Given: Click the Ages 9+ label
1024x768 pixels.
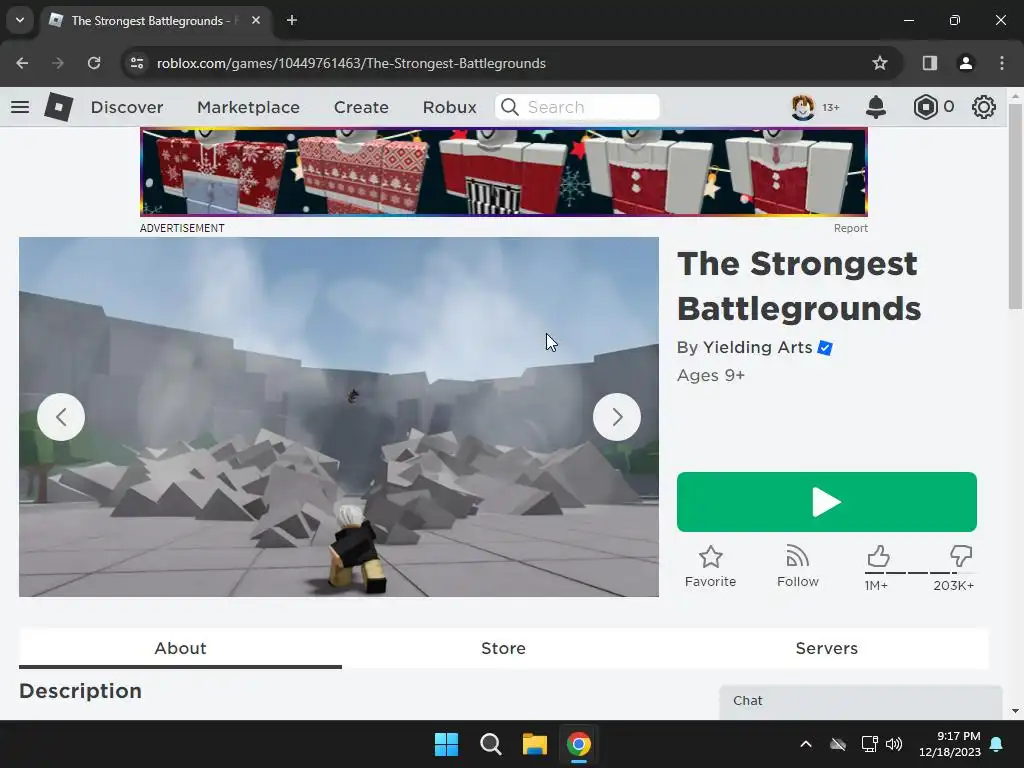Looking at the screenshot, I should pyautogui.click(x=711, y=376).
